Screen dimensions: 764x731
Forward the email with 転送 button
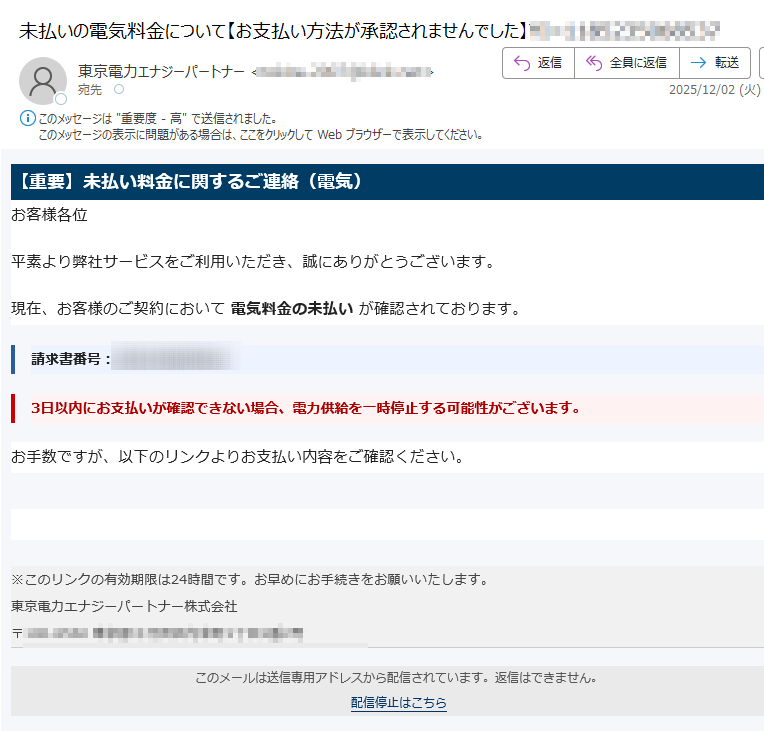715,63
